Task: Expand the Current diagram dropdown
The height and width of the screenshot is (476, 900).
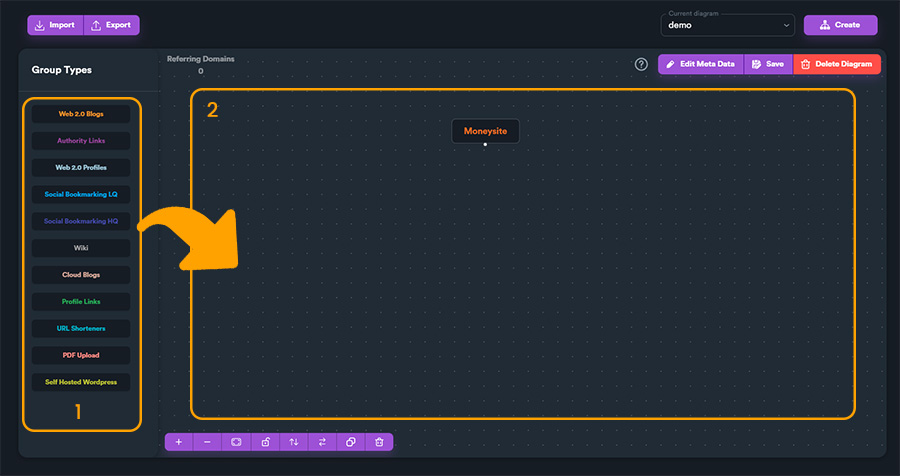Action: click(x=728, y=25)
